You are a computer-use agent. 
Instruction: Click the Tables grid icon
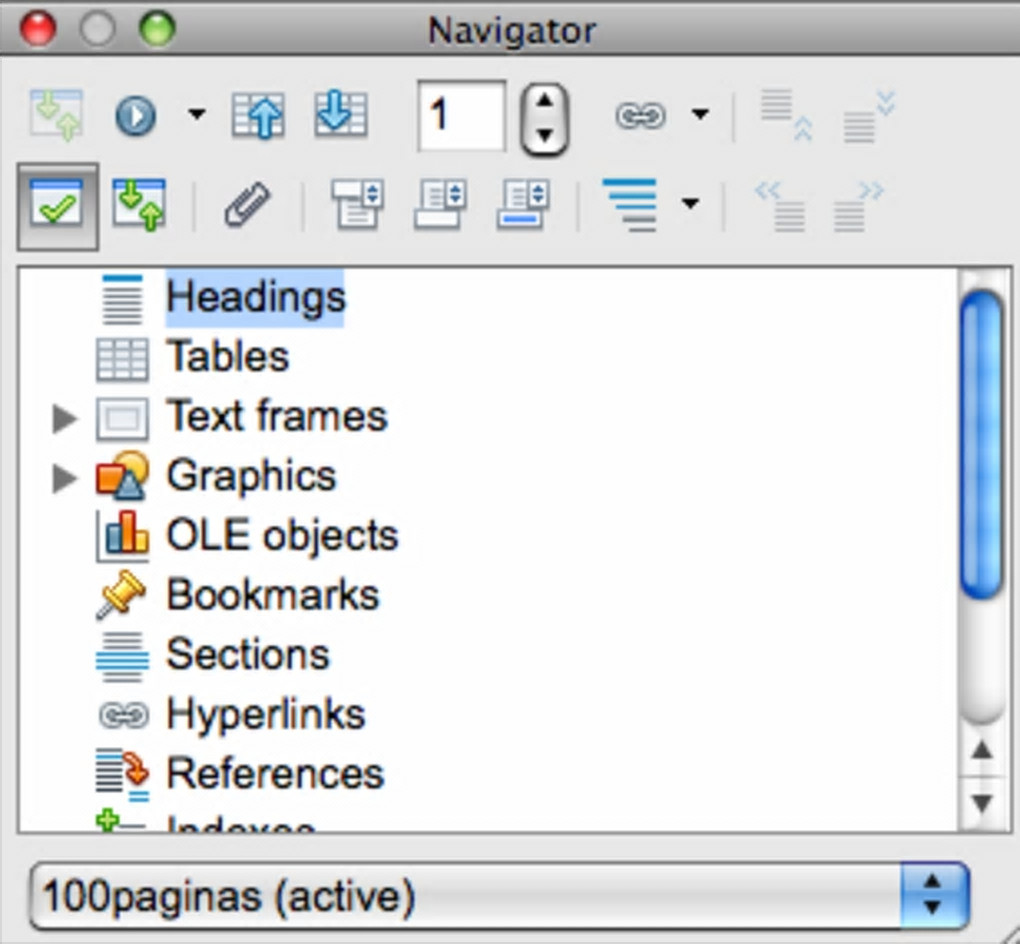point(122,359)
